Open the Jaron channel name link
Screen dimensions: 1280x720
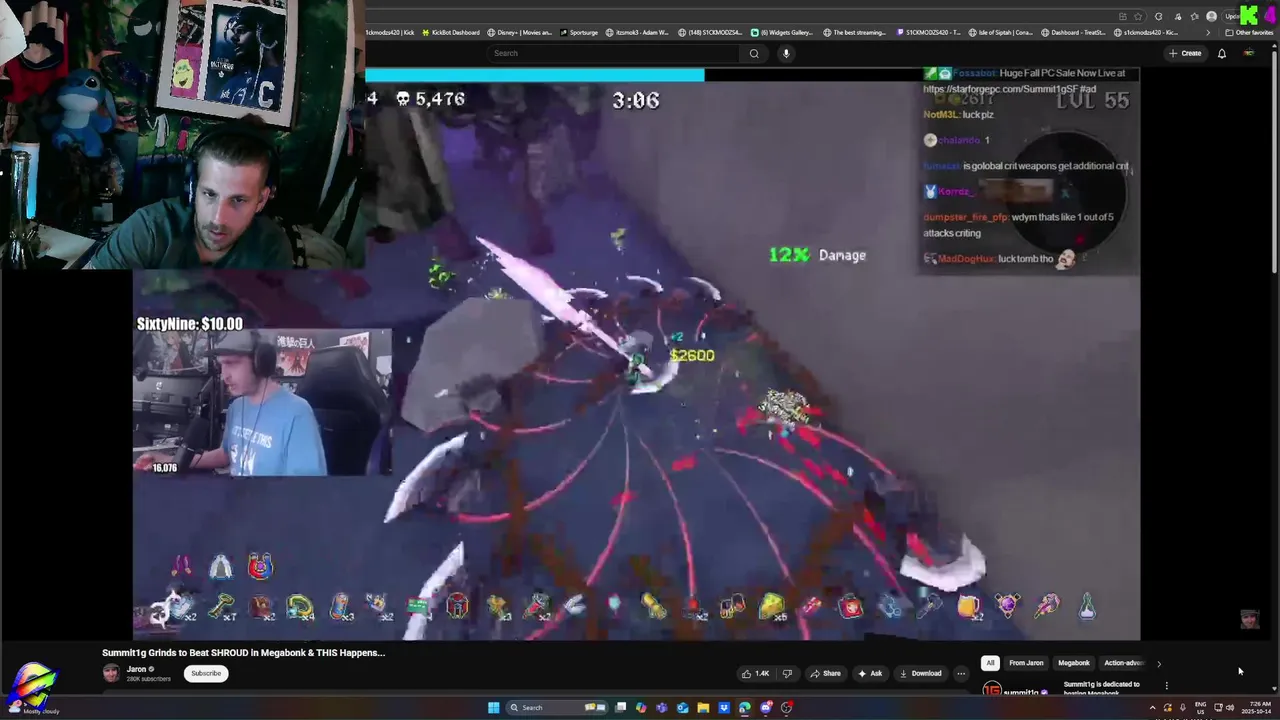[x=137, y=669]
